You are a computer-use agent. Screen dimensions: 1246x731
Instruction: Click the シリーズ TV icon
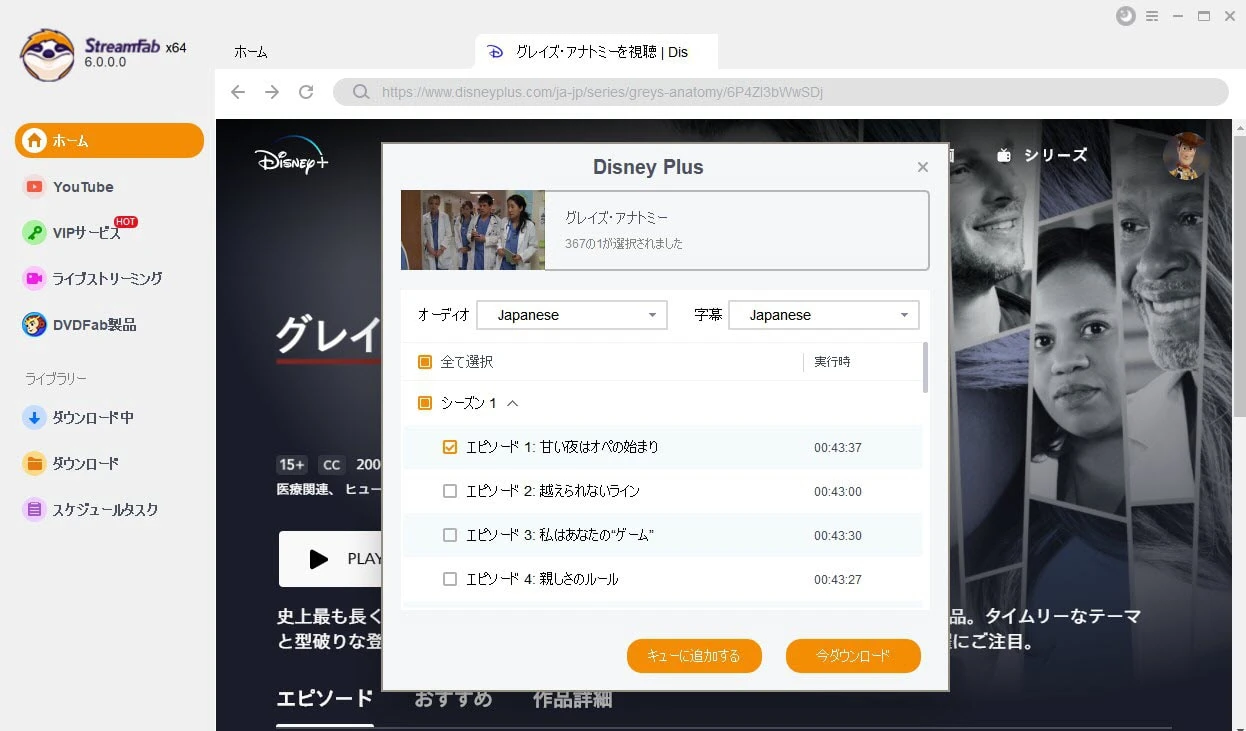[x=1004, y=155]
